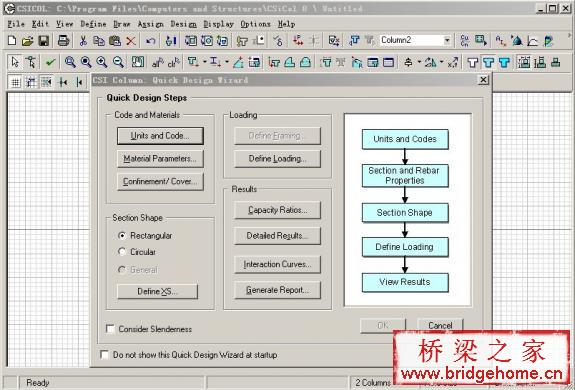
Task: Open file with the folder icon
Action: tap(28, 41)
